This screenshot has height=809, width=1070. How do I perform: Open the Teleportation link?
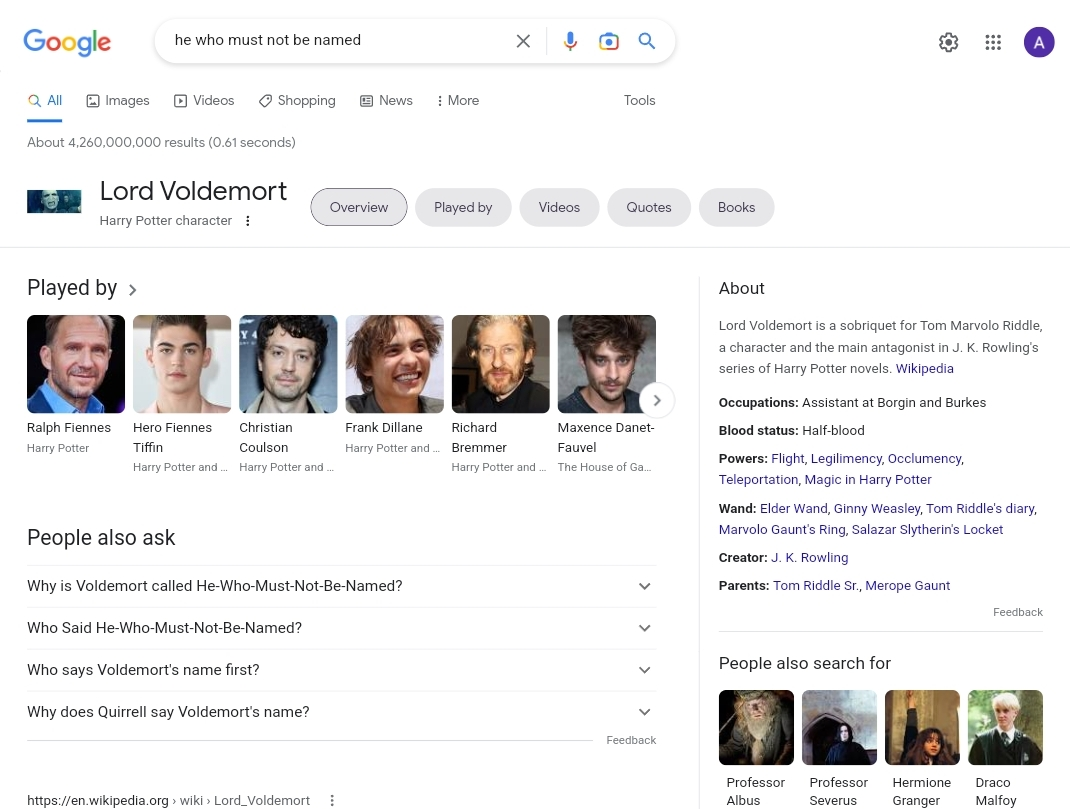pos(758,480)
